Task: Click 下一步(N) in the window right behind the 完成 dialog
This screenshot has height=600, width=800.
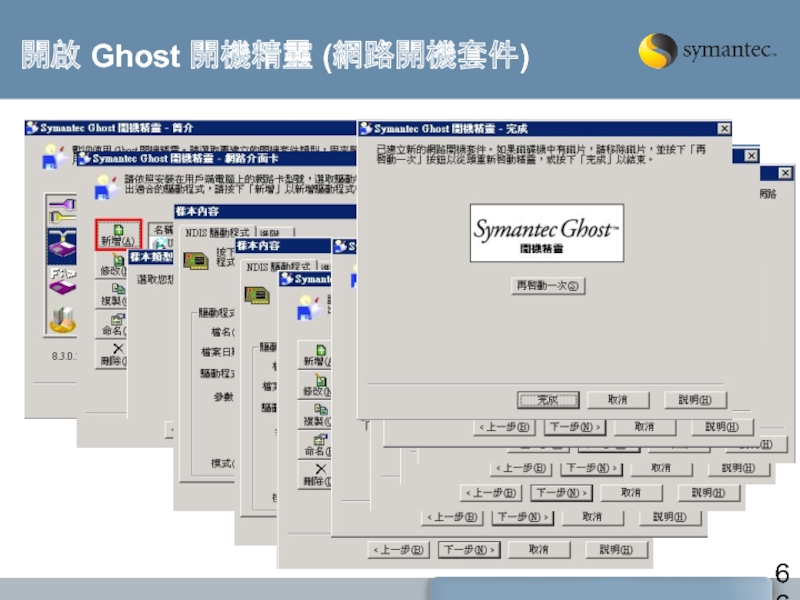Action: click(x=575, y=427)
